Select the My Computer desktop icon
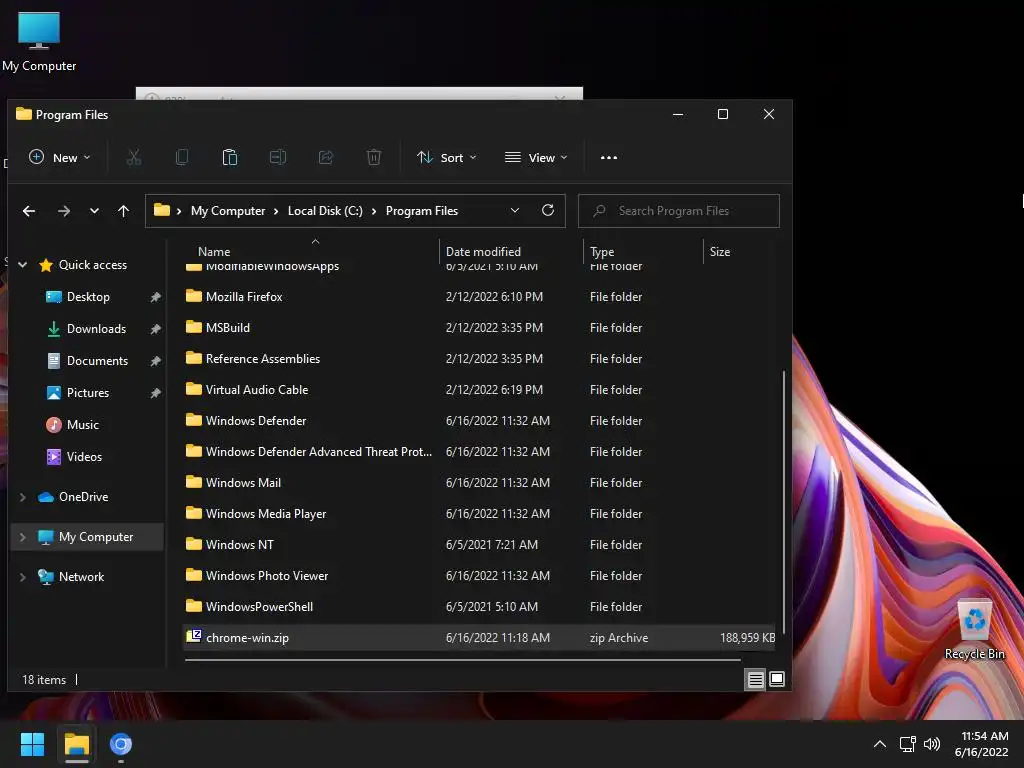This screenshot has width=1024, height=768. (39, 41)
